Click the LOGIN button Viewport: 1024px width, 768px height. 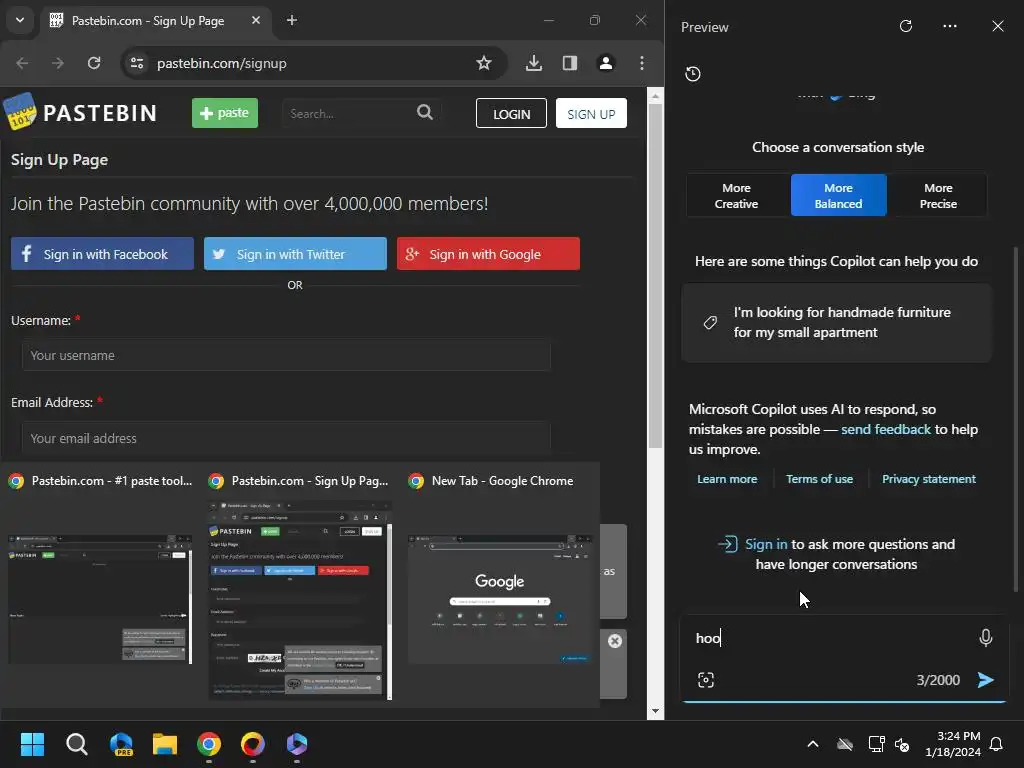511,114
